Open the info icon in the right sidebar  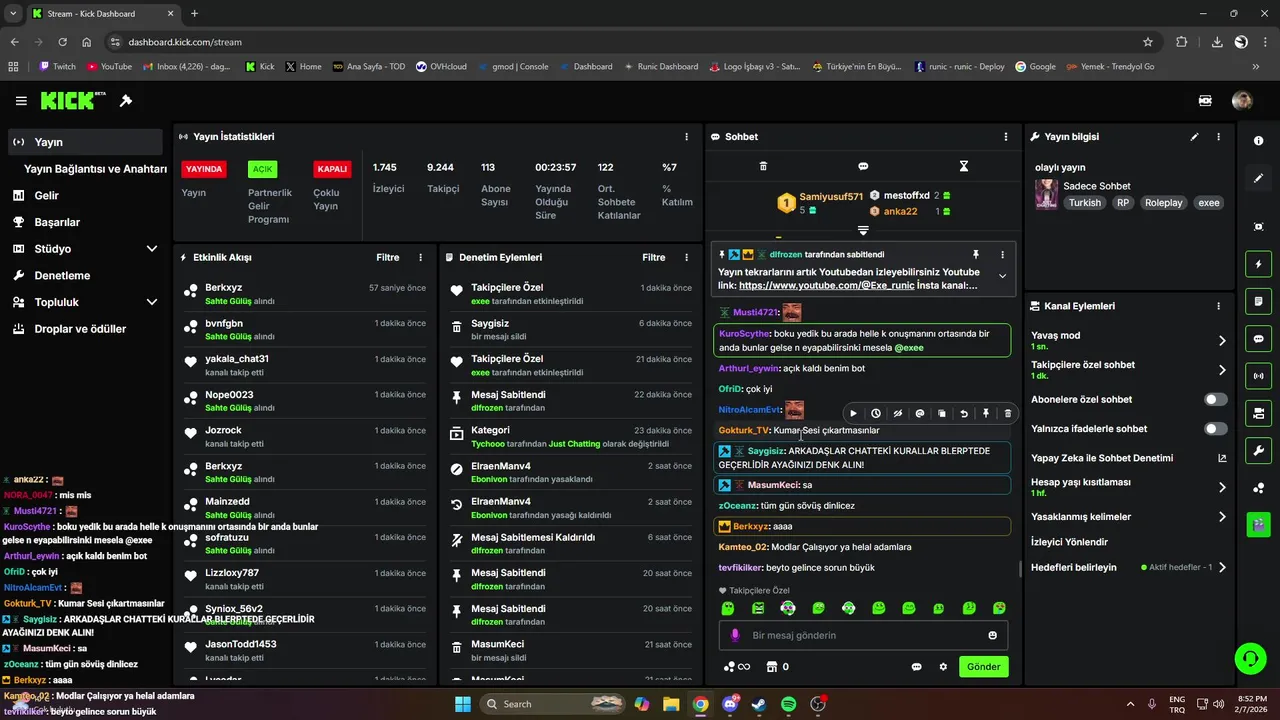point(1258,141)
